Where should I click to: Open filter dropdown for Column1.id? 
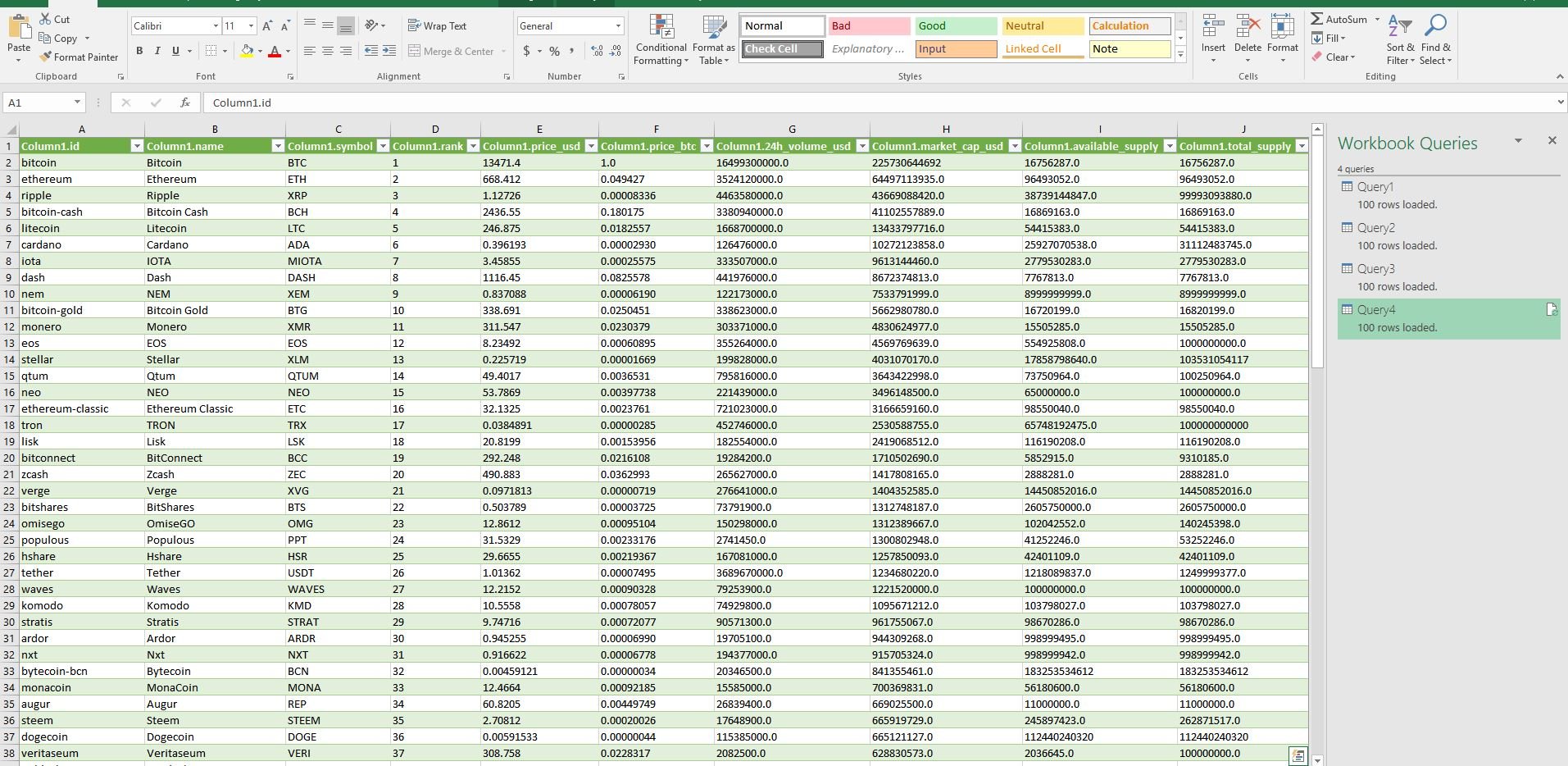pyautogui.click(x=137, y=146)
